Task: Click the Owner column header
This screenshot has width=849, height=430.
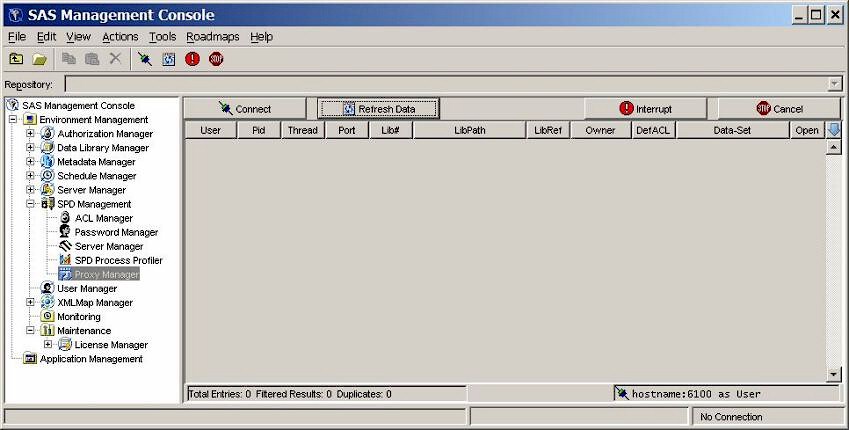Action: (600, 131)
